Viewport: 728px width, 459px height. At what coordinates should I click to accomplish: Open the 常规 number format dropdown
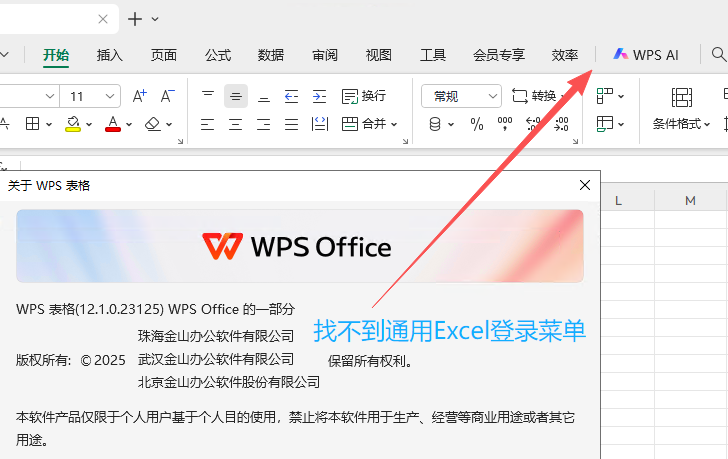pyautogui.click(x=461, y=96)
